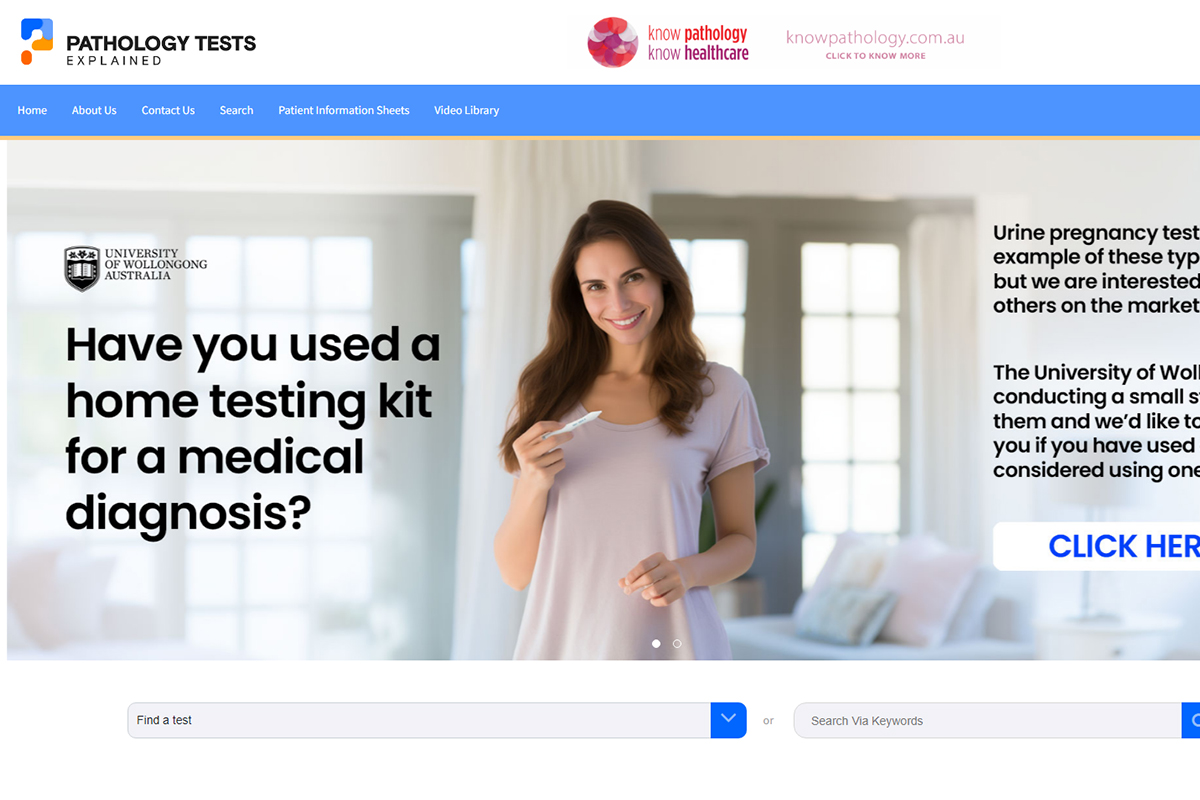Go to the About Us page

(94, 110)
